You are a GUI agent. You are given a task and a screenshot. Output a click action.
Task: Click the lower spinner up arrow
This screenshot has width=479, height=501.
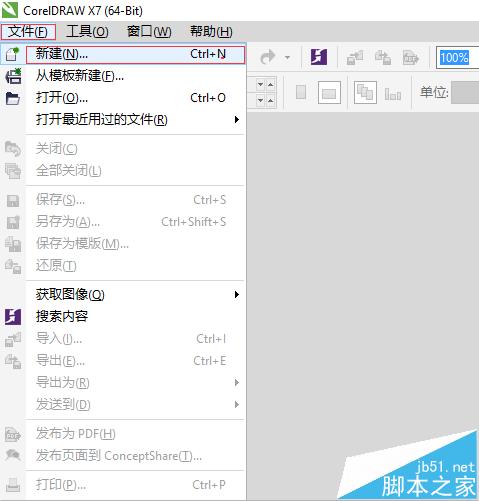coord(271,100)
